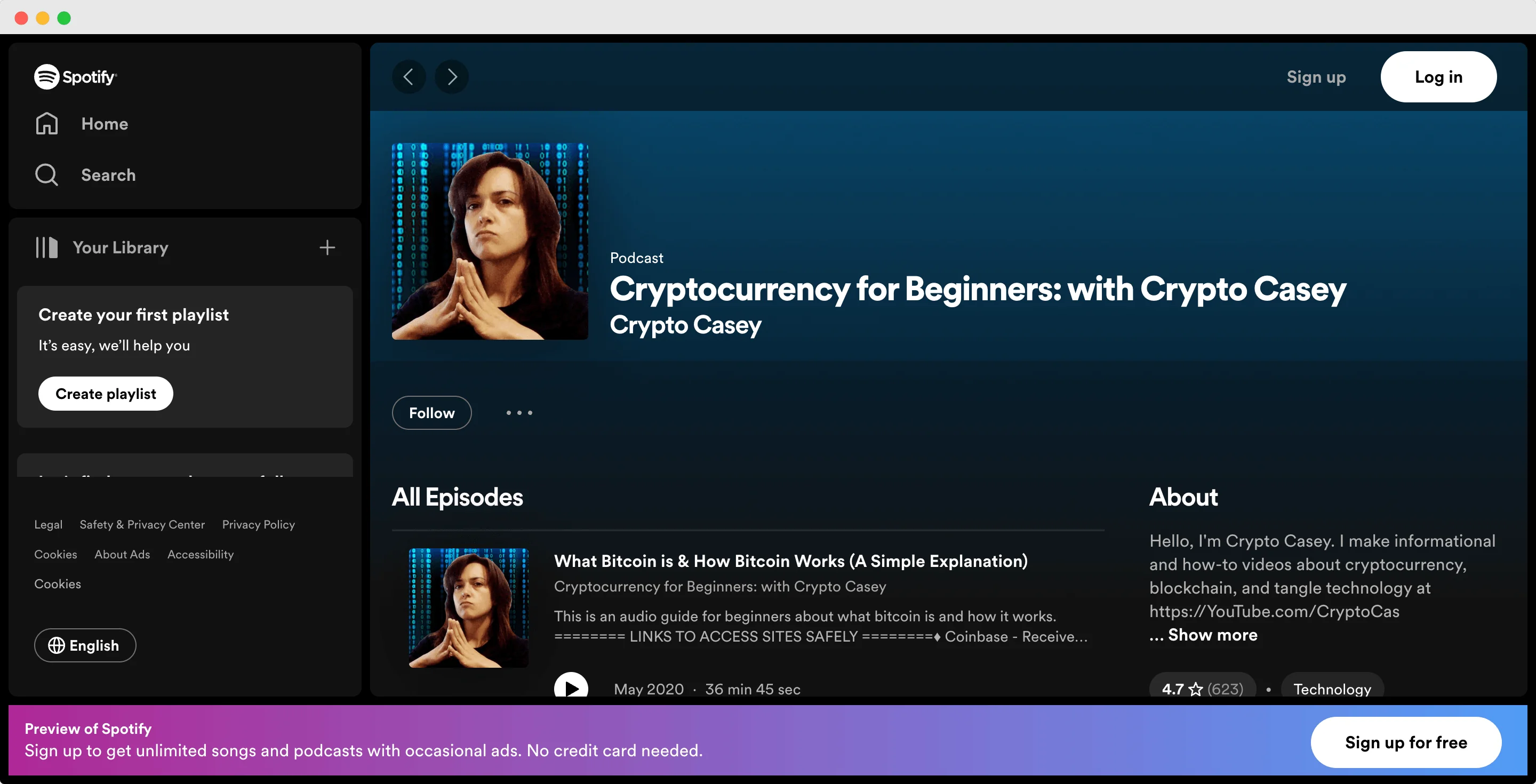Toggle podcast follow status
This screenshot has height=784, width=1536.
[x=431, y=412]
